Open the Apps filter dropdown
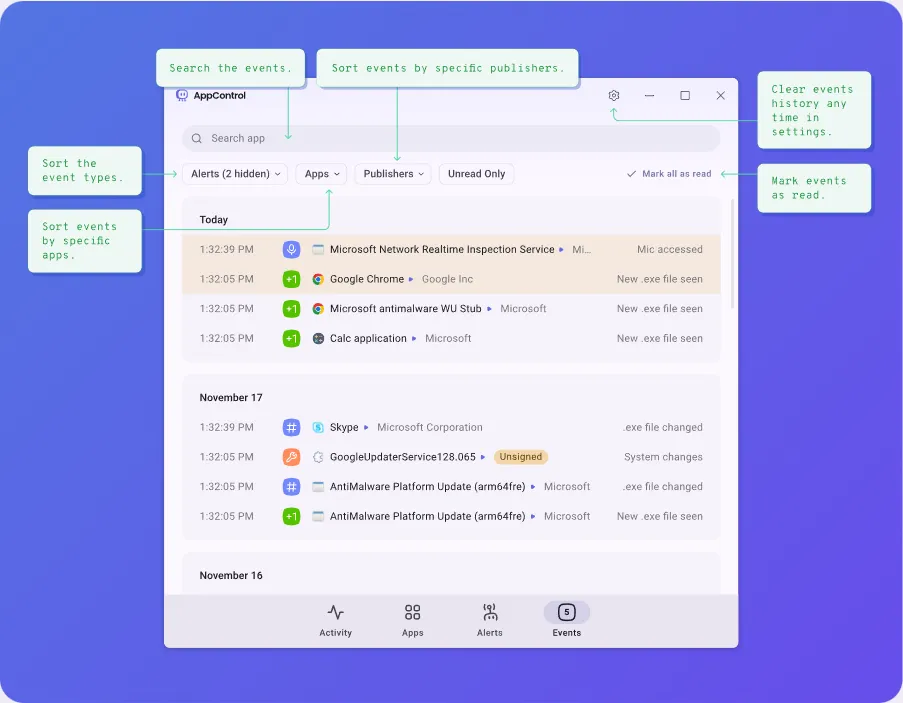 321,174
